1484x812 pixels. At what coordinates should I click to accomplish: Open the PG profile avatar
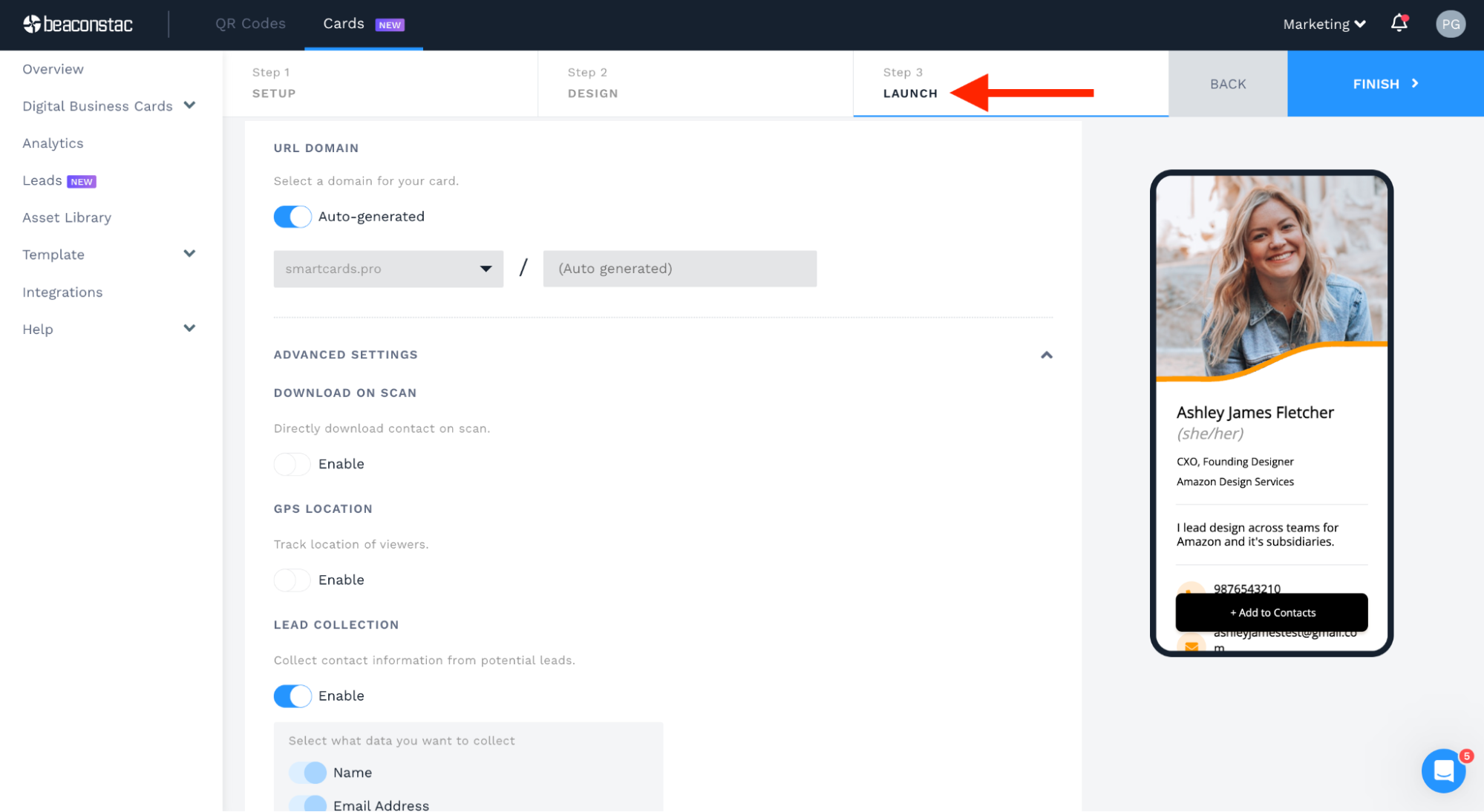(1451, 24)
